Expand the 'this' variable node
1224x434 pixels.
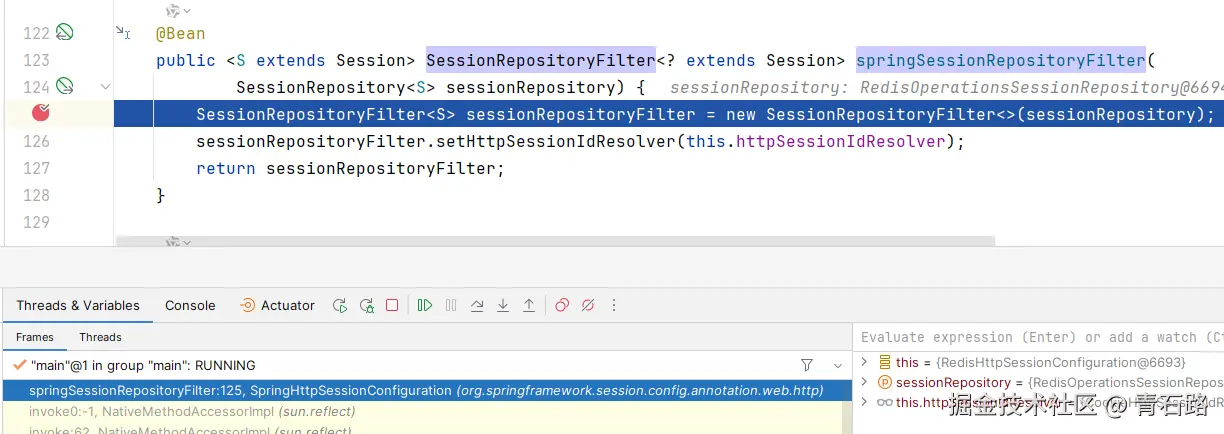point(865,362)
